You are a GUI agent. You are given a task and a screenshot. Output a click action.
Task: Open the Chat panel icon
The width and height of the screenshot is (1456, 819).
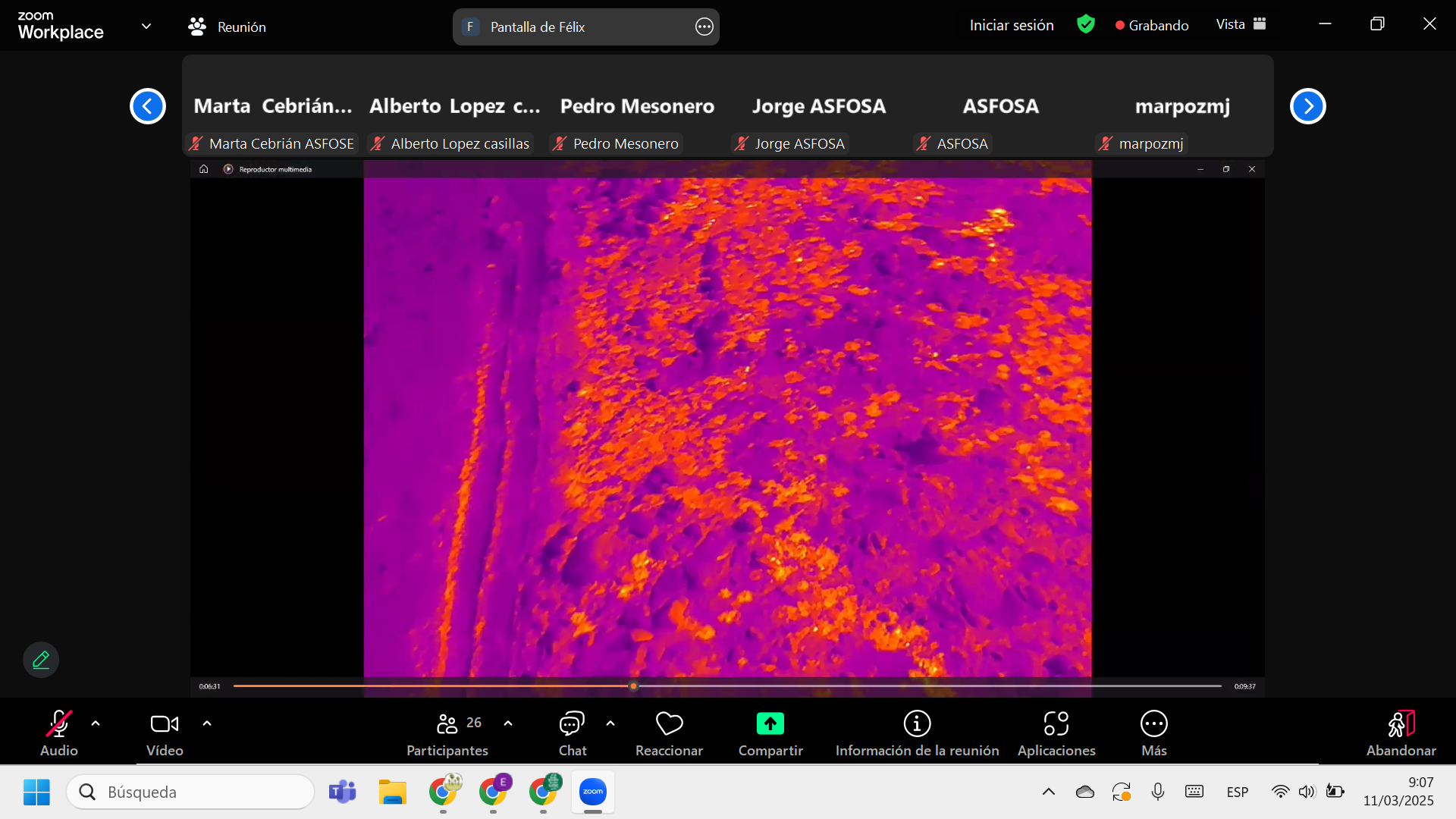click(572, 724)
